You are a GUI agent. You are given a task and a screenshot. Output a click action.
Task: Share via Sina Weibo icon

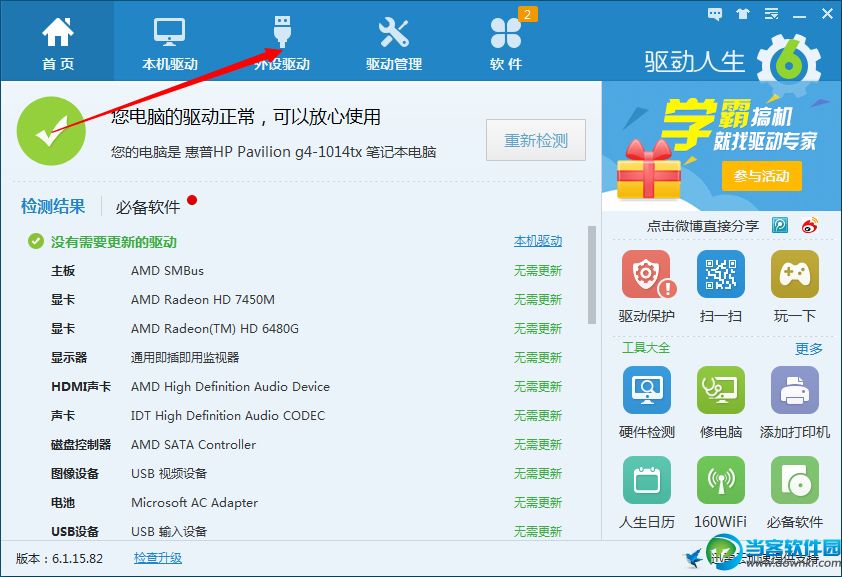pyautogui.click(x=810, y=225)
